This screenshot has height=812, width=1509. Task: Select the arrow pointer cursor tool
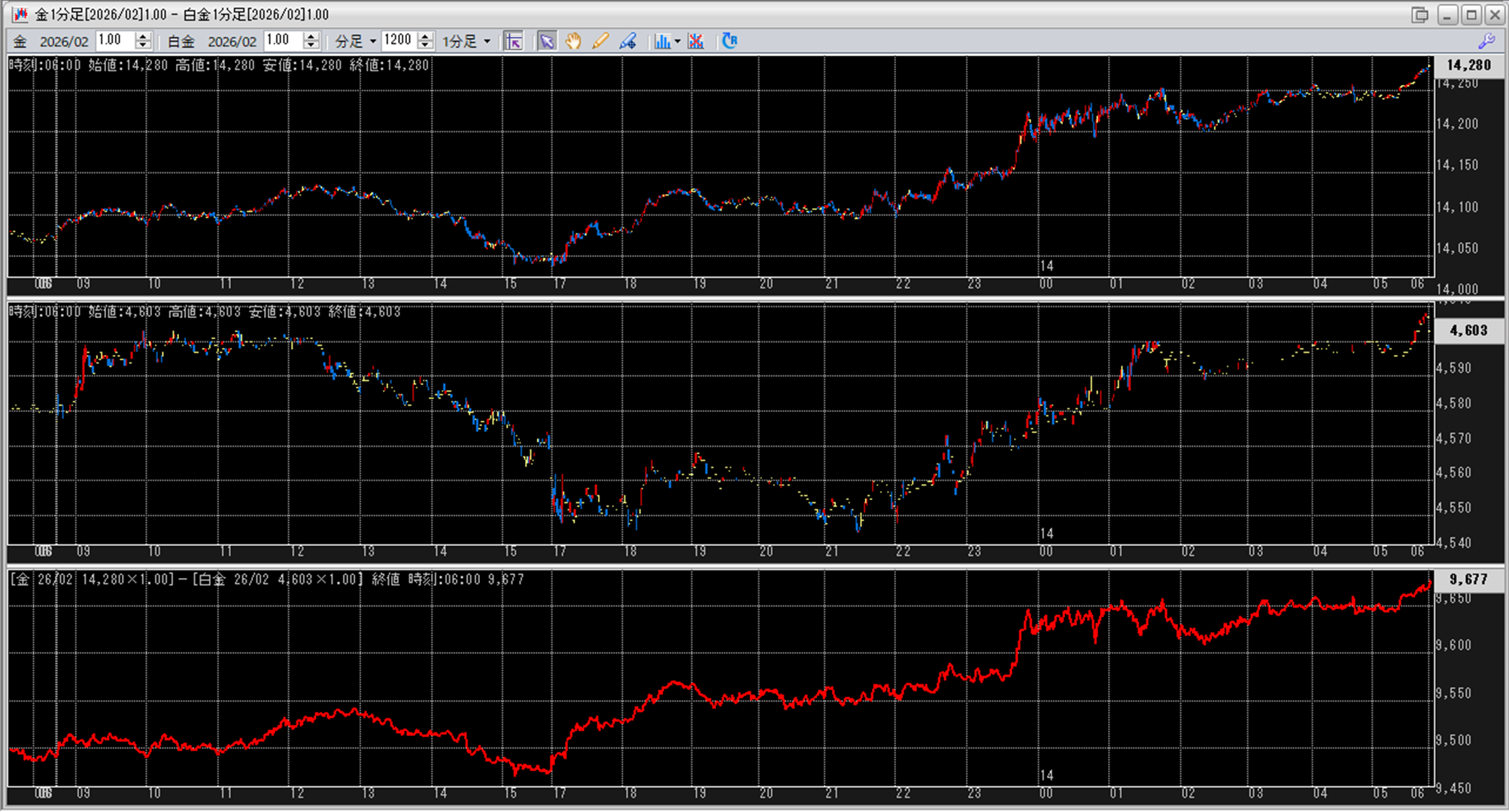click(547, 41)
